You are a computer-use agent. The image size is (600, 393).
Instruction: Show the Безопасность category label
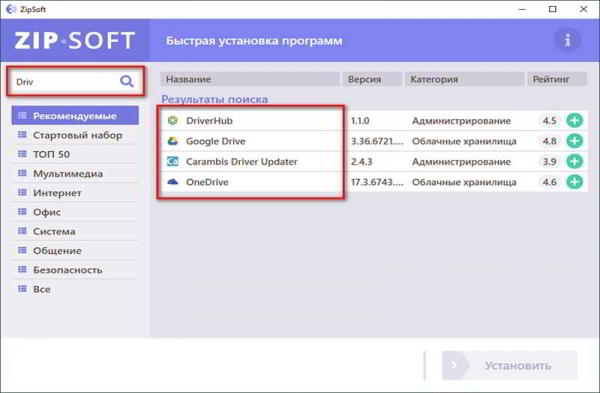click(67, 270)
